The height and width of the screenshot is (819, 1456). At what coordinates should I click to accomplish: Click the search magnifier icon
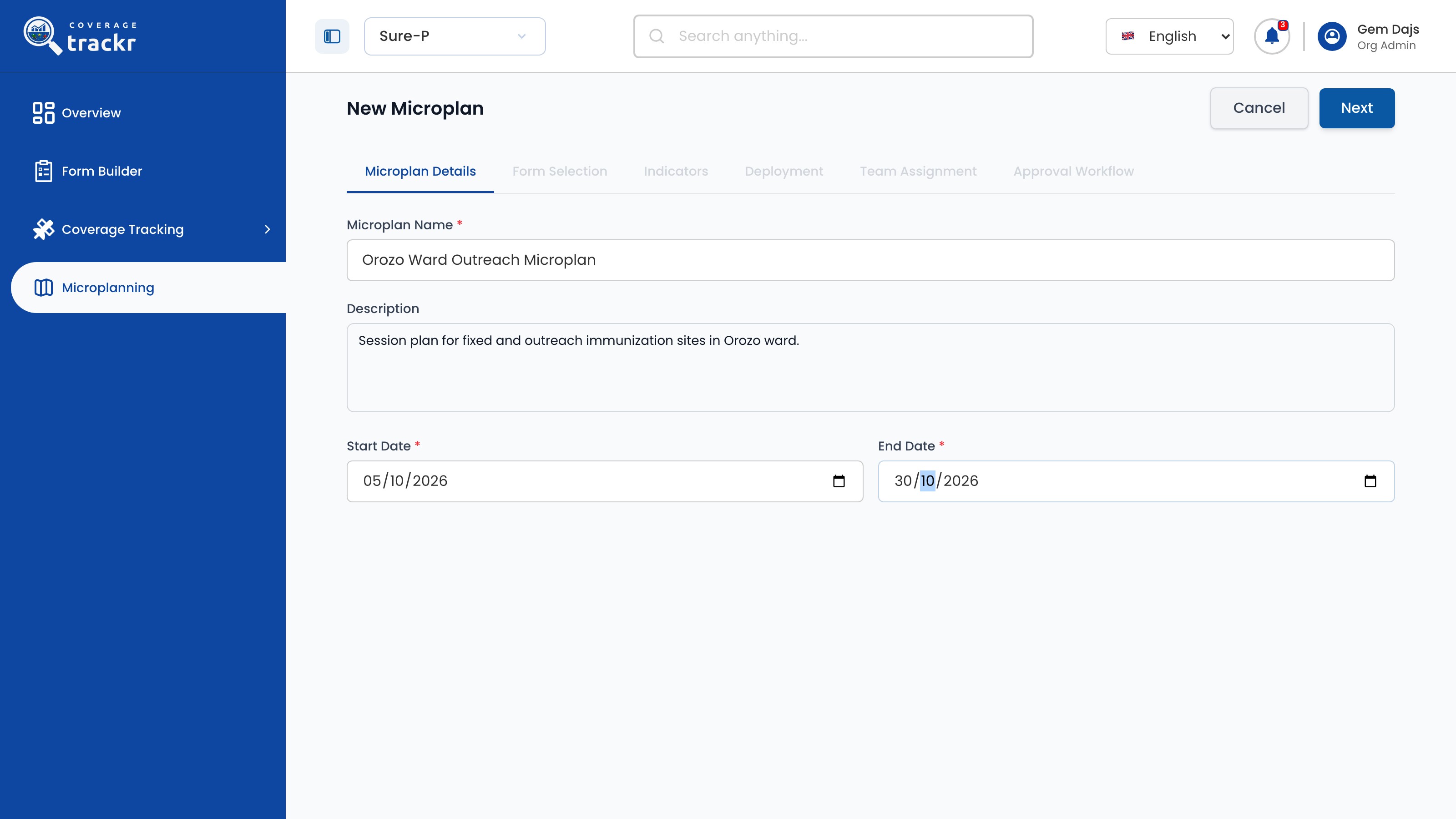(x=656, y=36)
